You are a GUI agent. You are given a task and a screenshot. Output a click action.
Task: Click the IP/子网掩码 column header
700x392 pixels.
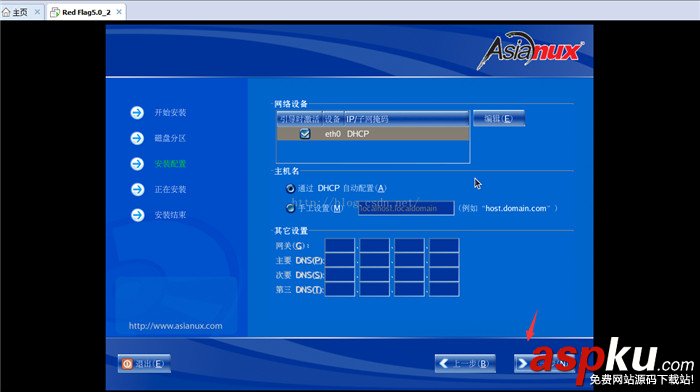coord(407,119)
